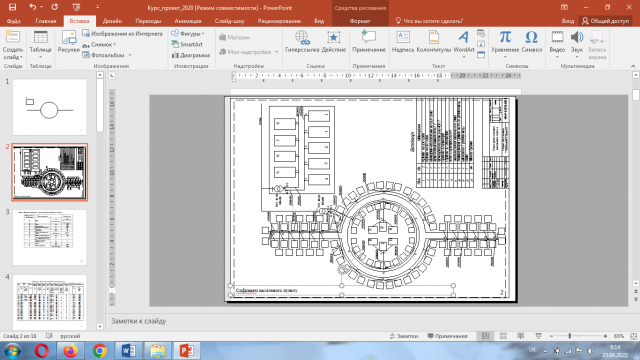Insert a picture with Рисунки
640x360 pixels.
coord(69,42)
